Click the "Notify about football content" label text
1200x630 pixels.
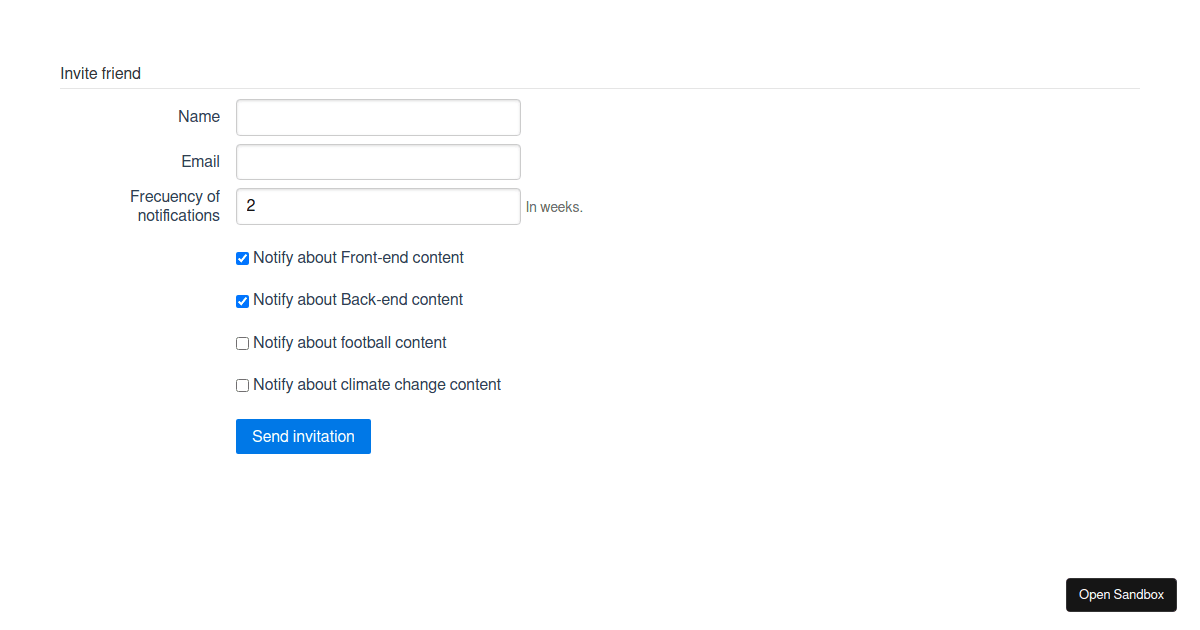[349, 343]
